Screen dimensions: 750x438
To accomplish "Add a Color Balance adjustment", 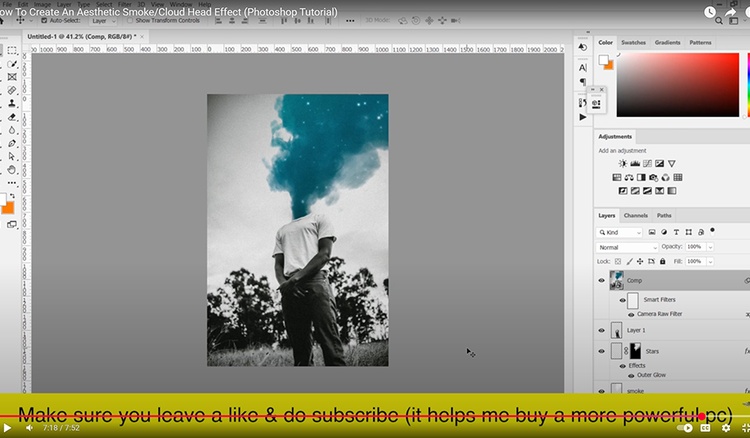I will coord(629,177).
